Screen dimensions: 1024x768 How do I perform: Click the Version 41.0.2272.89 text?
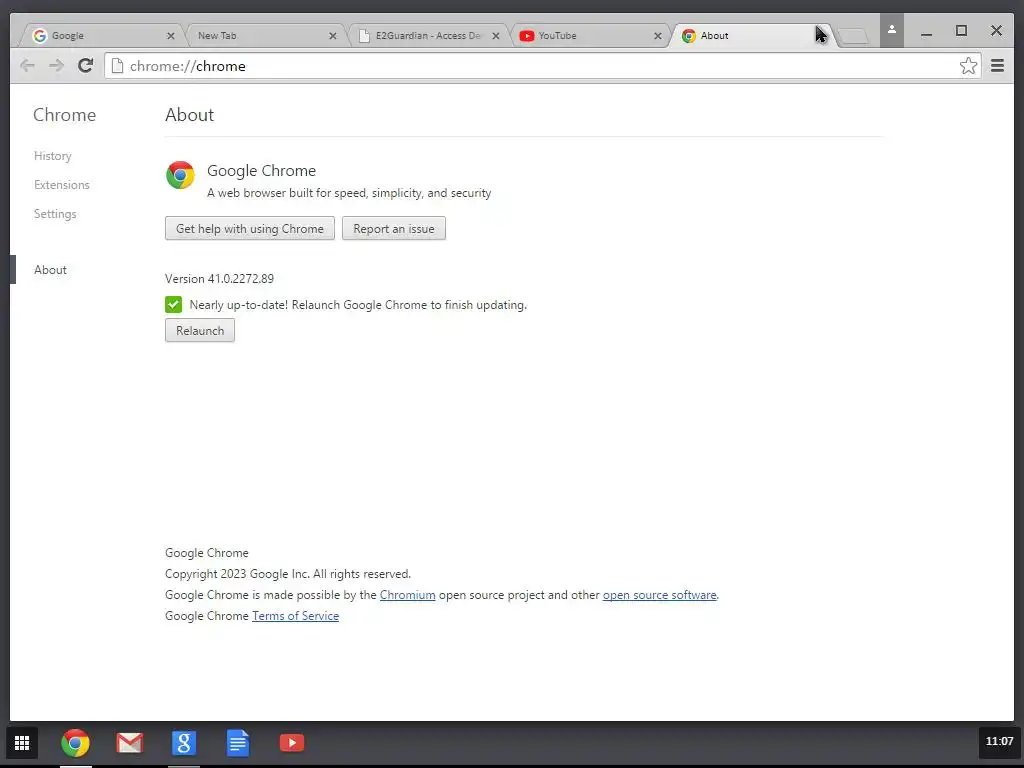pyautogui.click(x=219, y=279)
